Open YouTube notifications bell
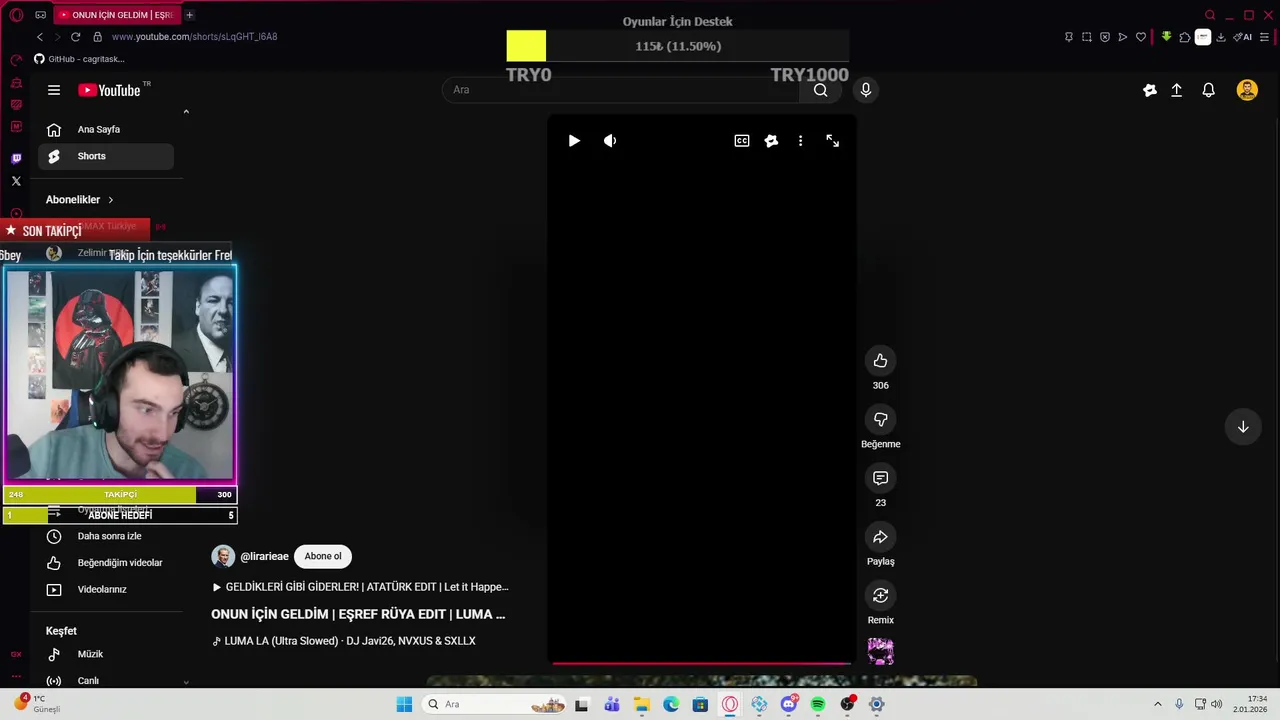This screenshot has width=1280, height=720. tap(1208, 90)
